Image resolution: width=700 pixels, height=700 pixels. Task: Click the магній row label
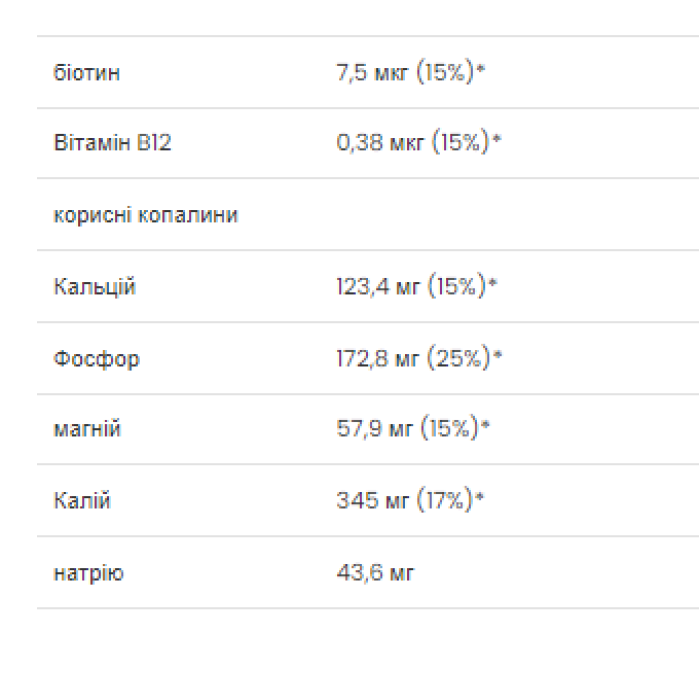(87, 429)
